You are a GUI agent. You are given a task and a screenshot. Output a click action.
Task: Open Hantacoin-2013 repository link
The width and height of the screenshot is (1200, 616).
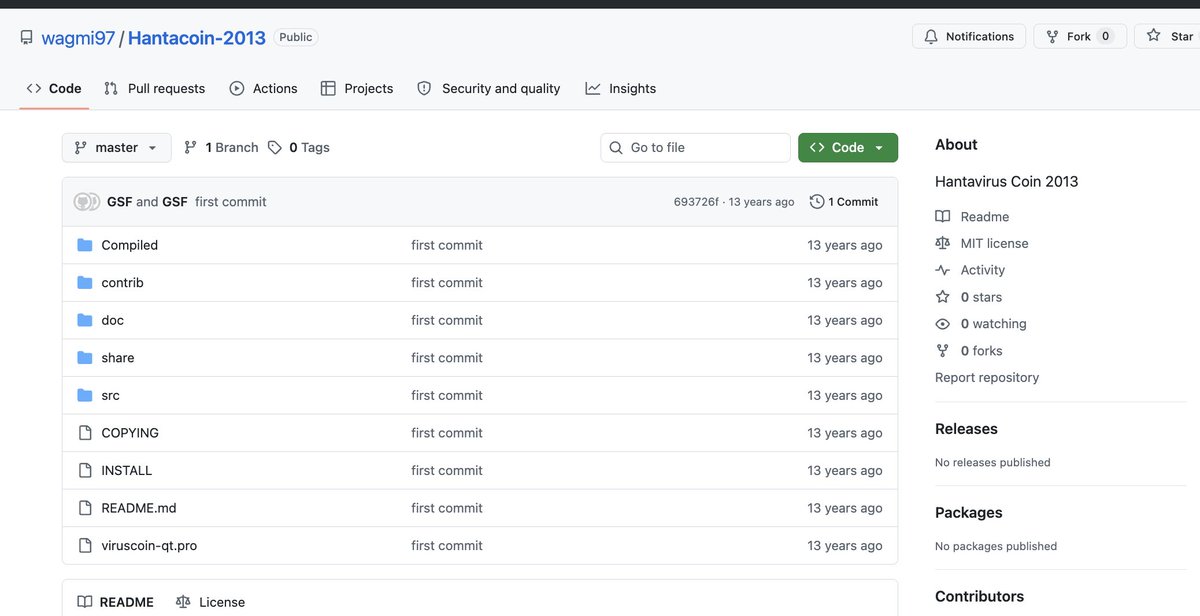(197, 38)
